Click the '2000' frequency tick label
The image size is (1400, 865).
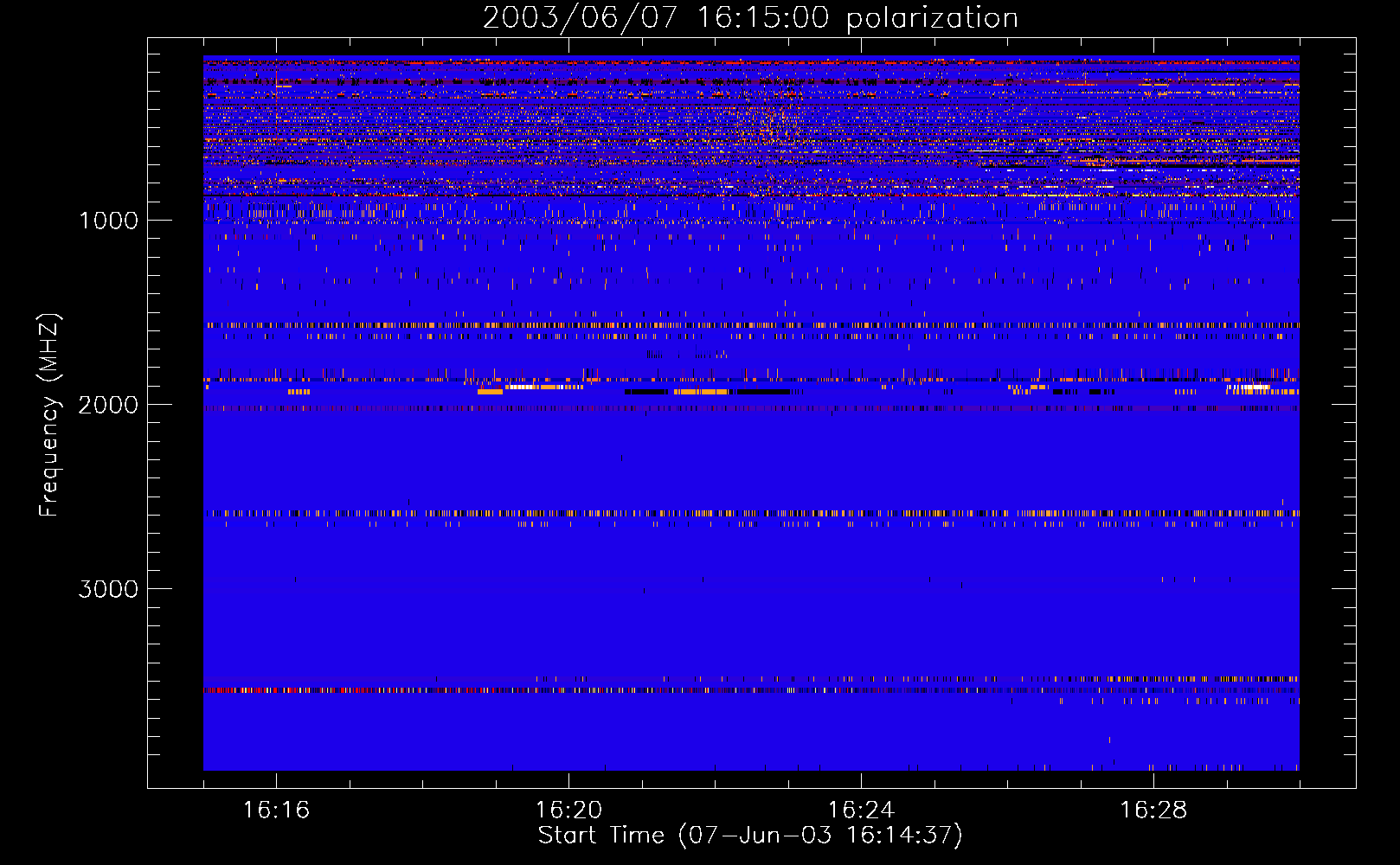click(x=108, y=405)
